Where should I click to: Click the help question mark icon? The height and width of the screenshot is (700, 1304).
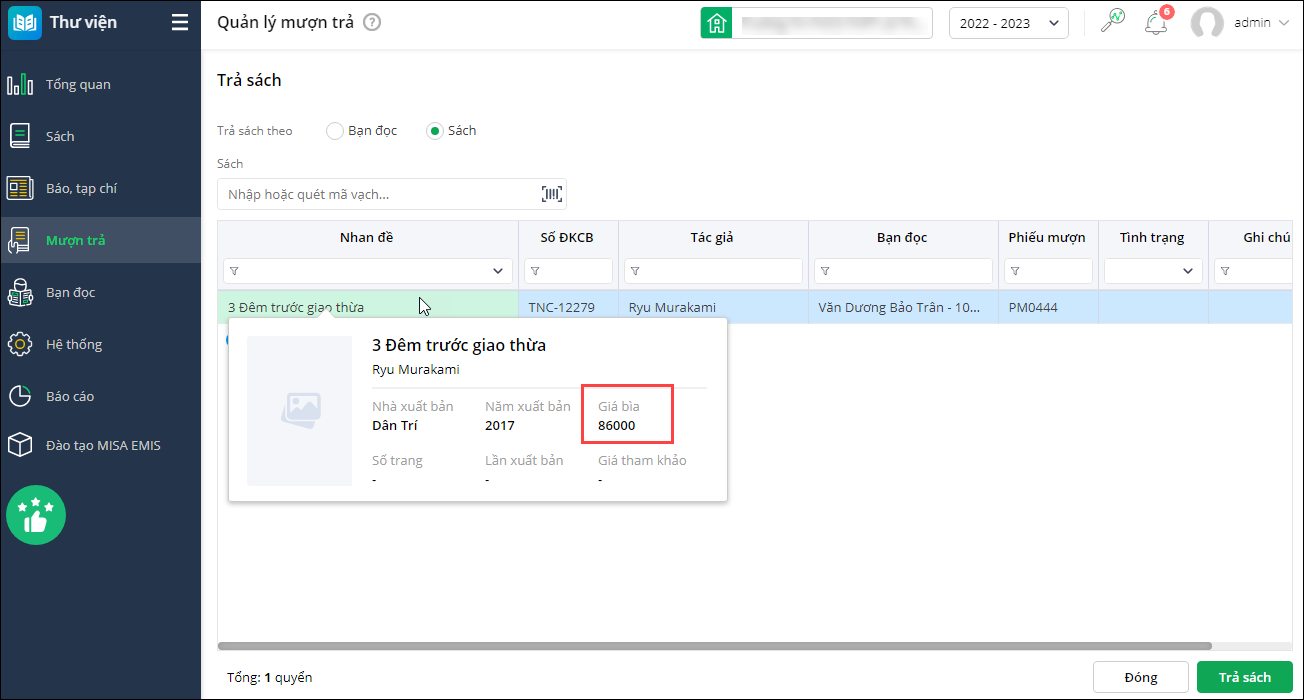(x=372, y=22)
